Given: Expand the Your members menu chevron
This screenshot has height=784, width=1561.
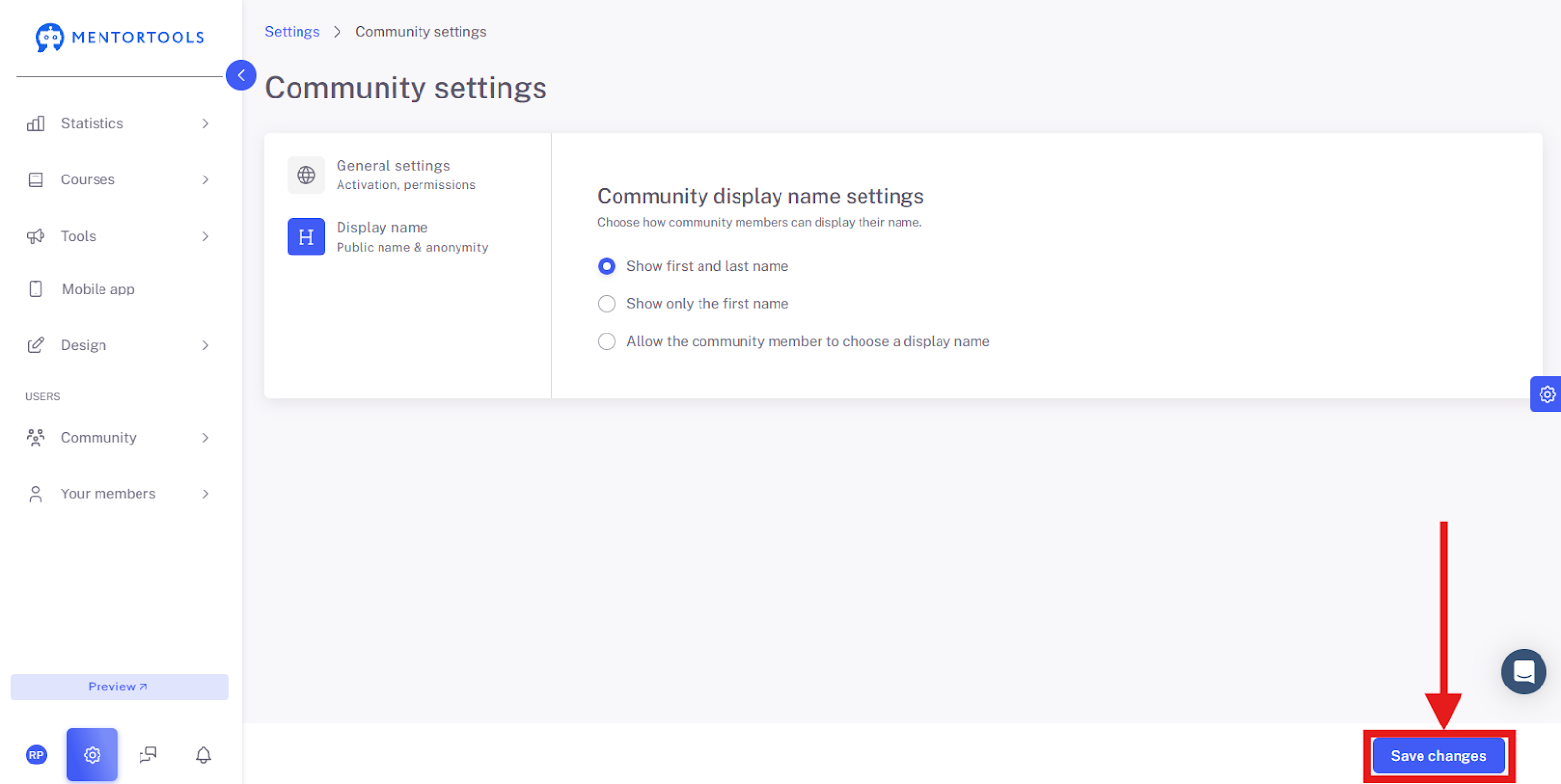Looking at the screenshot, I should click(x=205, y=493).
